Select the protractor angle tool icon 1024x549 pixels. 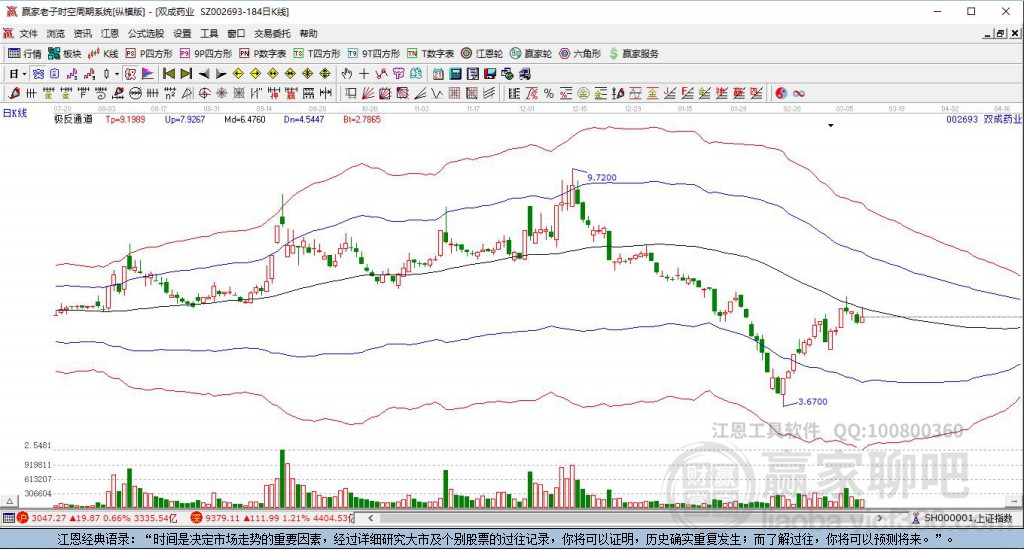click(187, 93)
